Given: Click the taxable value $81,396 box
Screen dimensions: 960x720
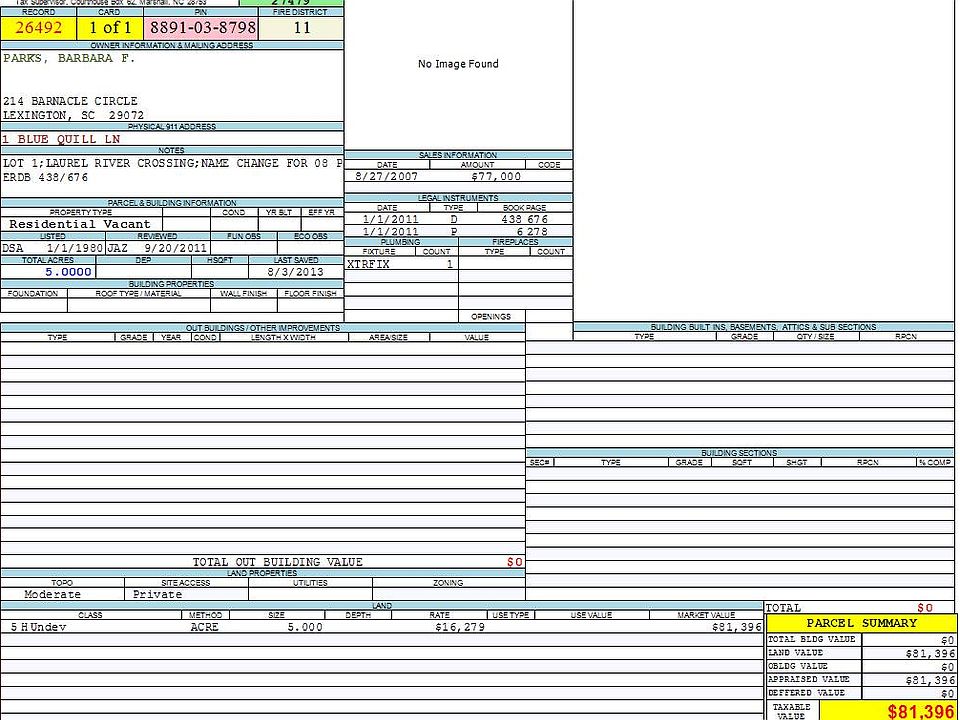Looking at the screenshot, I should point(888,711).
